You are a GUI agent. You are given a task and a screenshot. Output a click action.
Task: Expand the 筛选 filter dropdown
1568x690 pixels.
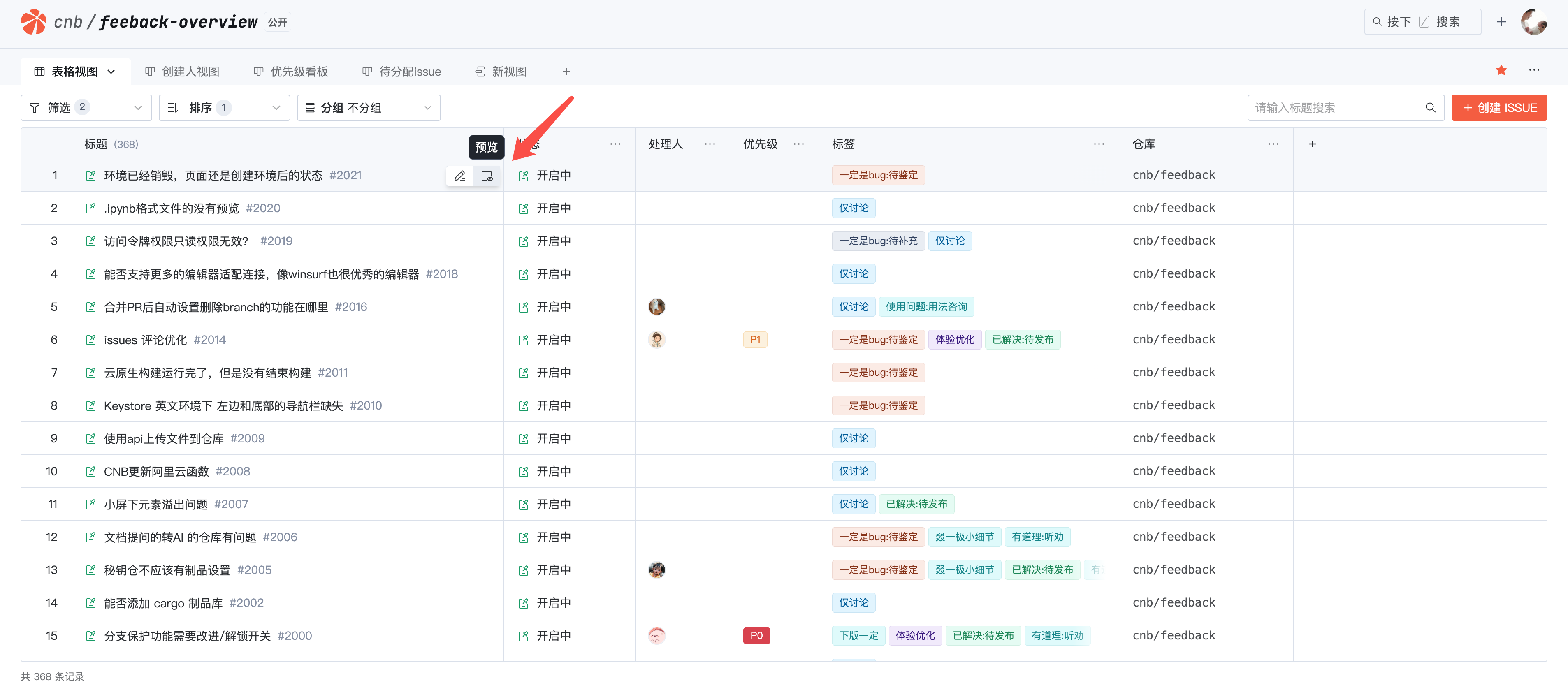pyautogui.click(x=86, y=108)
